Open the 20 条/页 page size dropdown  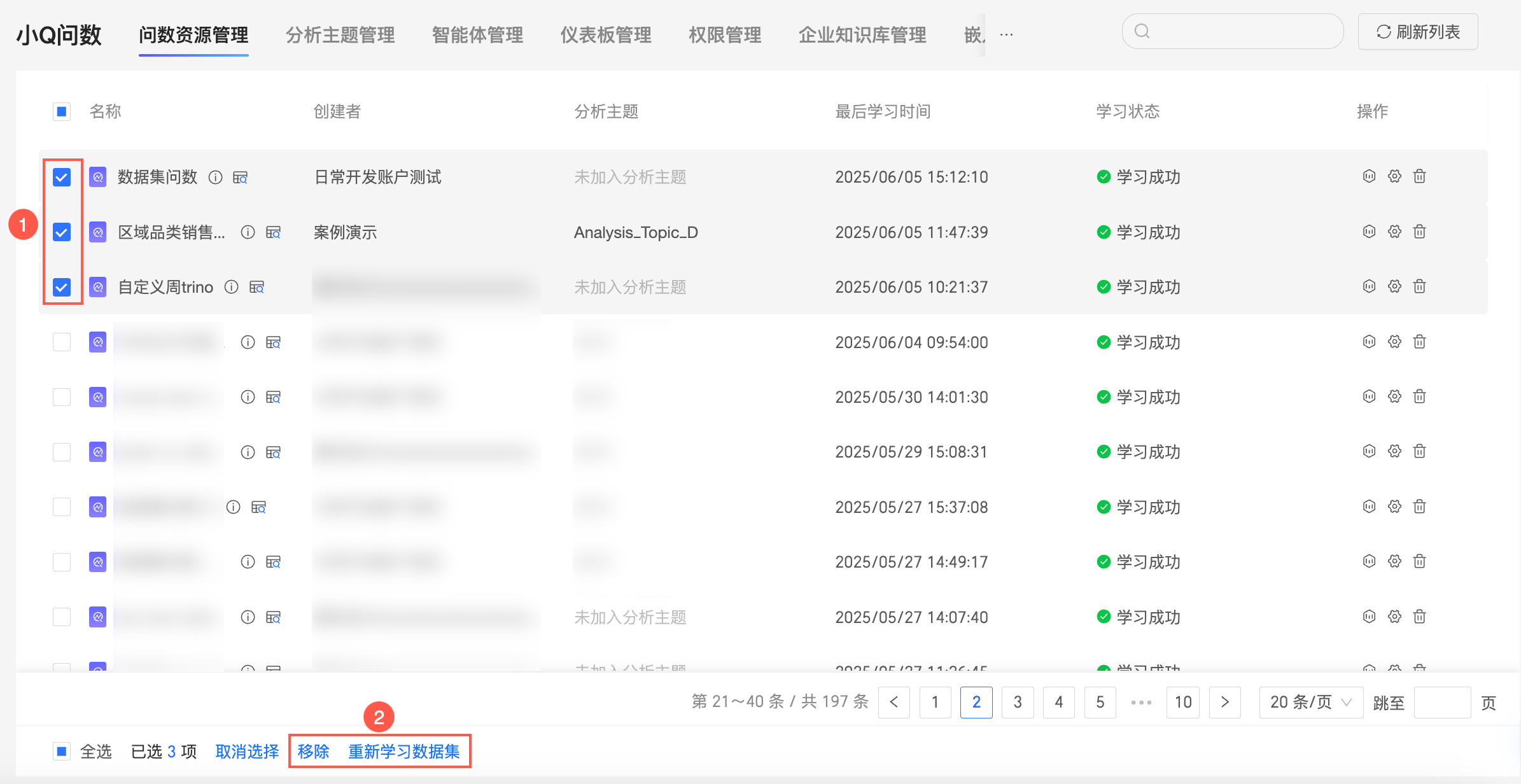tap(1311, 702)
